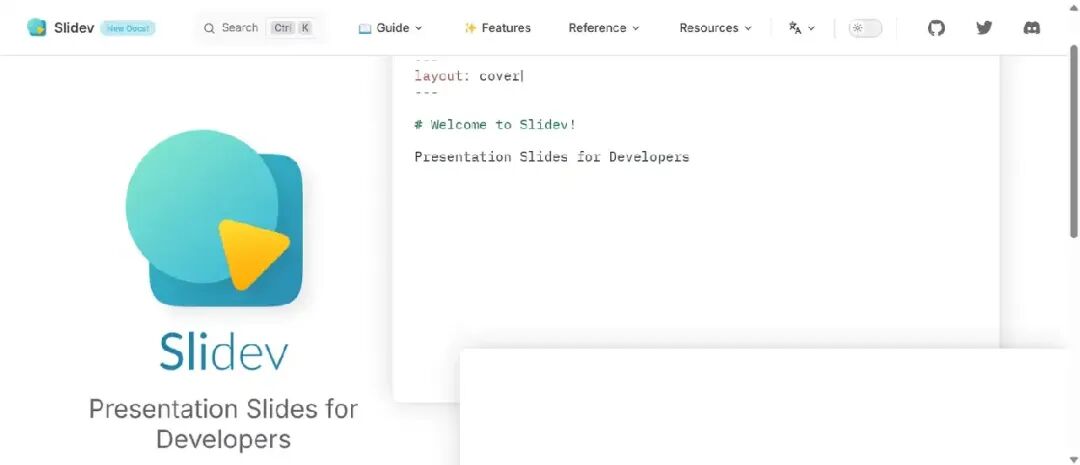Open the language translation selector
This screenshot has height=465, width=1080.
(x=802, y=28)
